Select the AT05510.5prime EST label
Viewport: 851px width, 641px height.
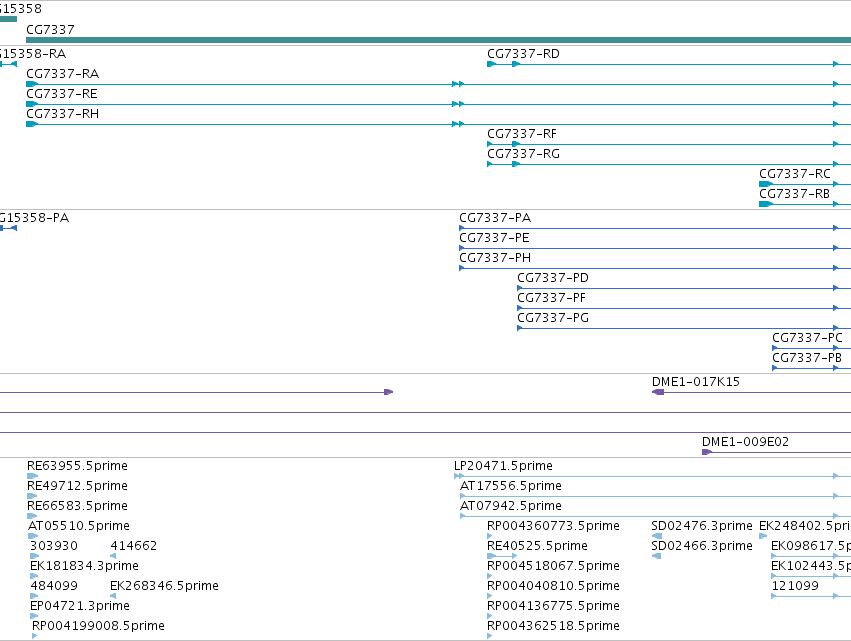click(79, 526)
